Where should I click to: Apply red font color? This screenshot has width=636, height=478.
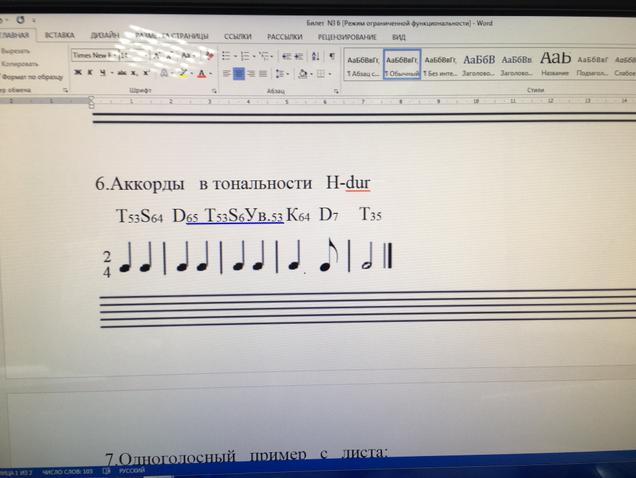pyautogui.click(x=202, y=74)
